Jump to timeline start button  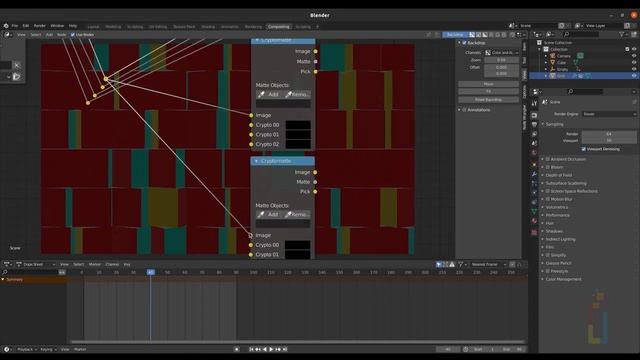click(x=251, y=349)
